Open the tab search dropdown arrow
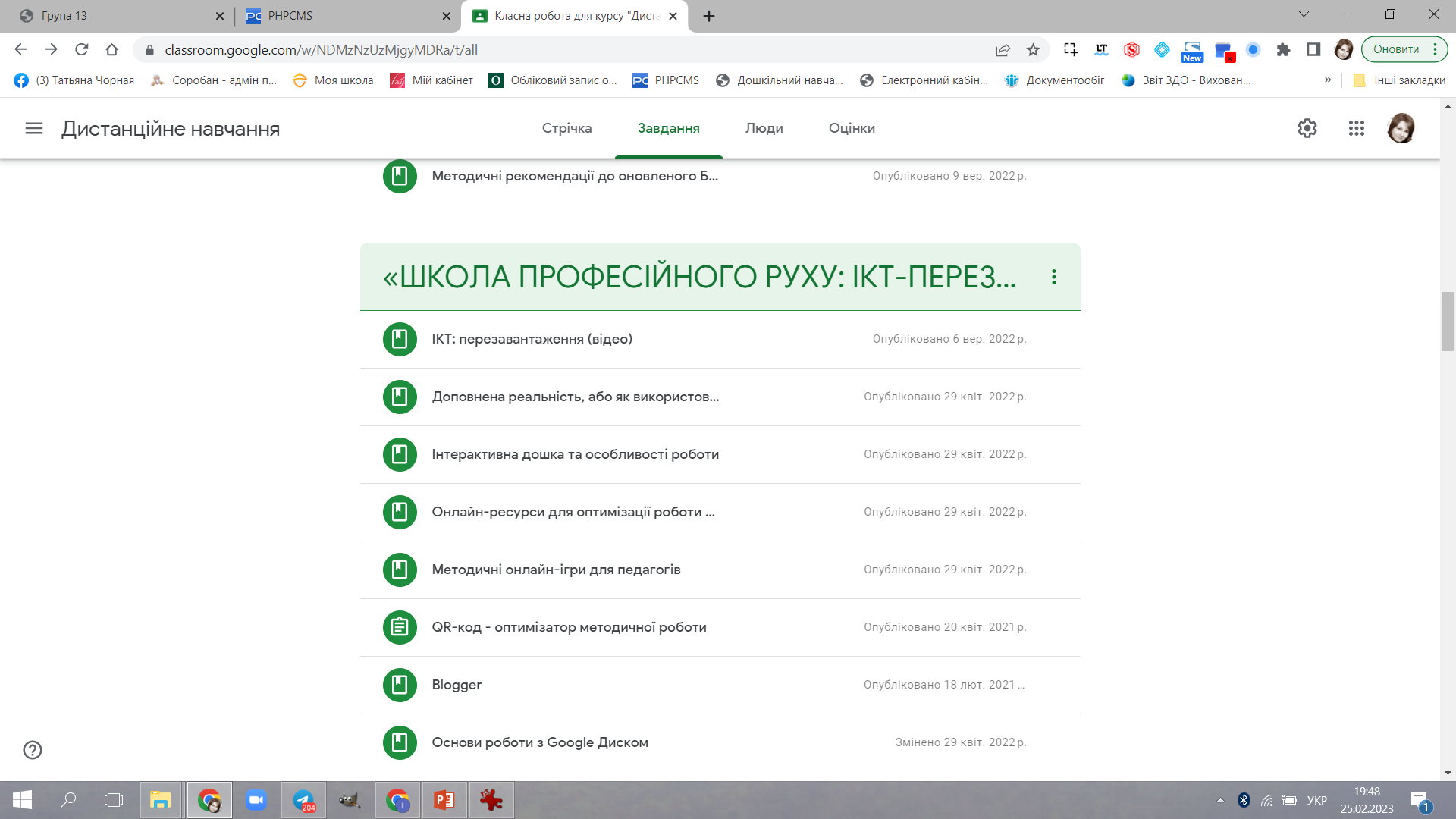 pos(1304,14)
